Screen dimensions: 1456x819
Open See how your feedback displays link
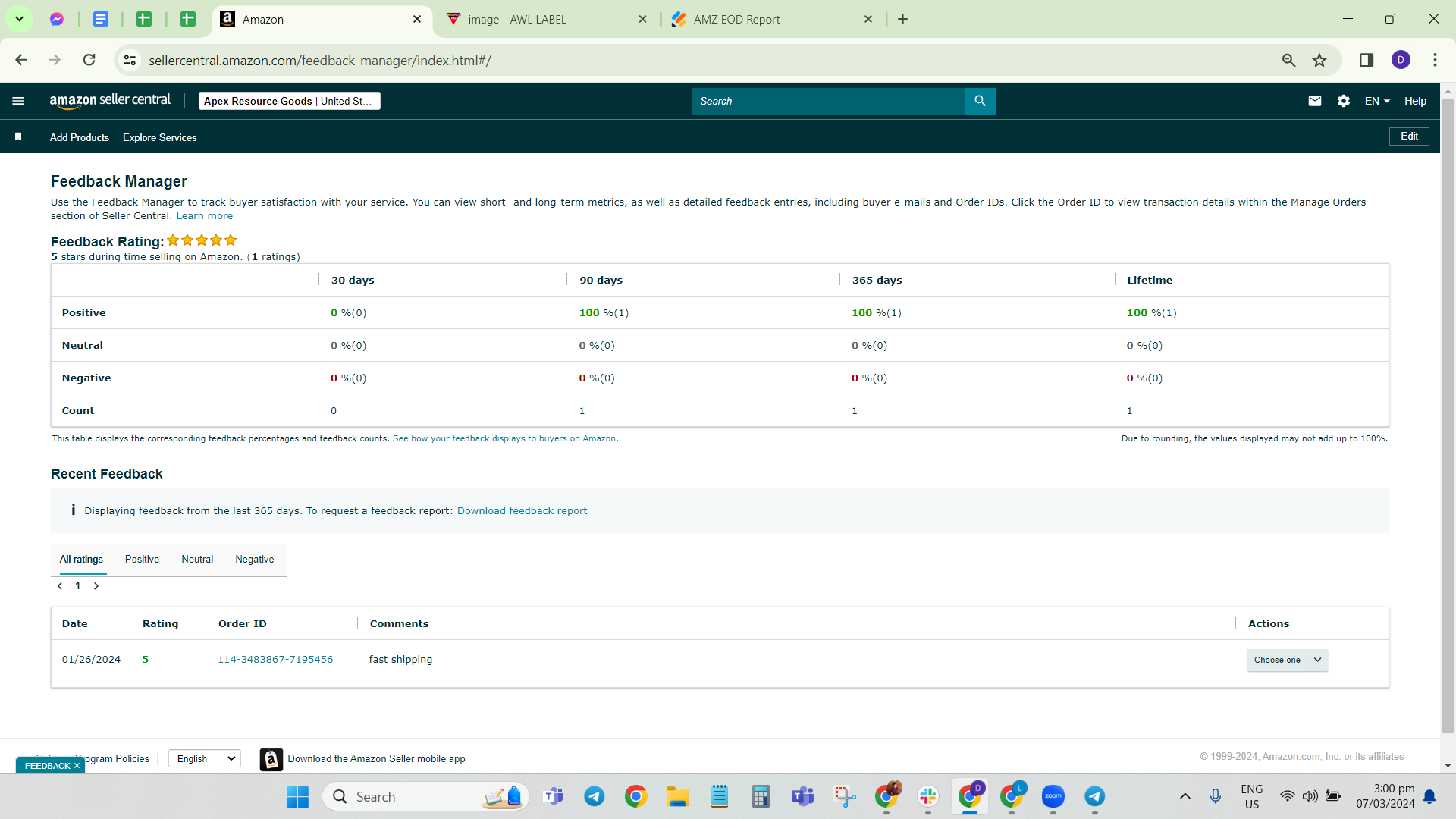coord(504,438)
